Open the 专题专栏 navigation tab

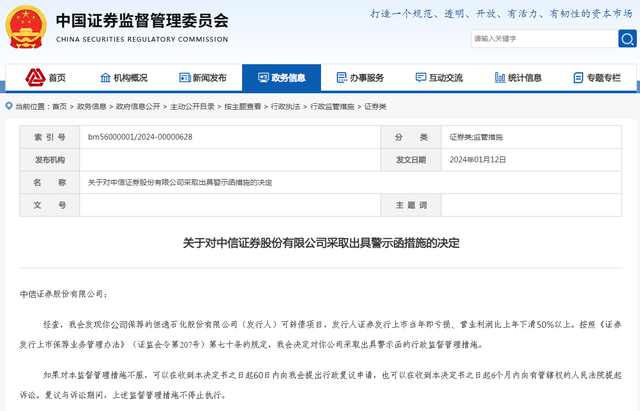(x=597, y=78)
